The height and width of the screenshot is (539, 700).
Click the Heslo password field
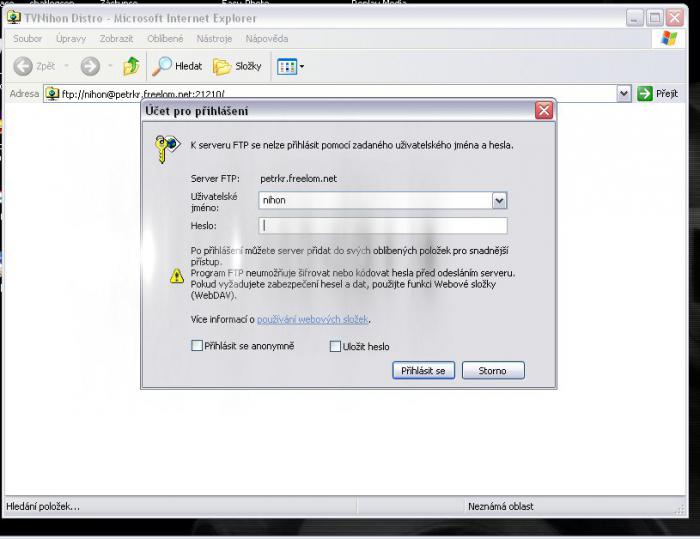coord(383,226)
